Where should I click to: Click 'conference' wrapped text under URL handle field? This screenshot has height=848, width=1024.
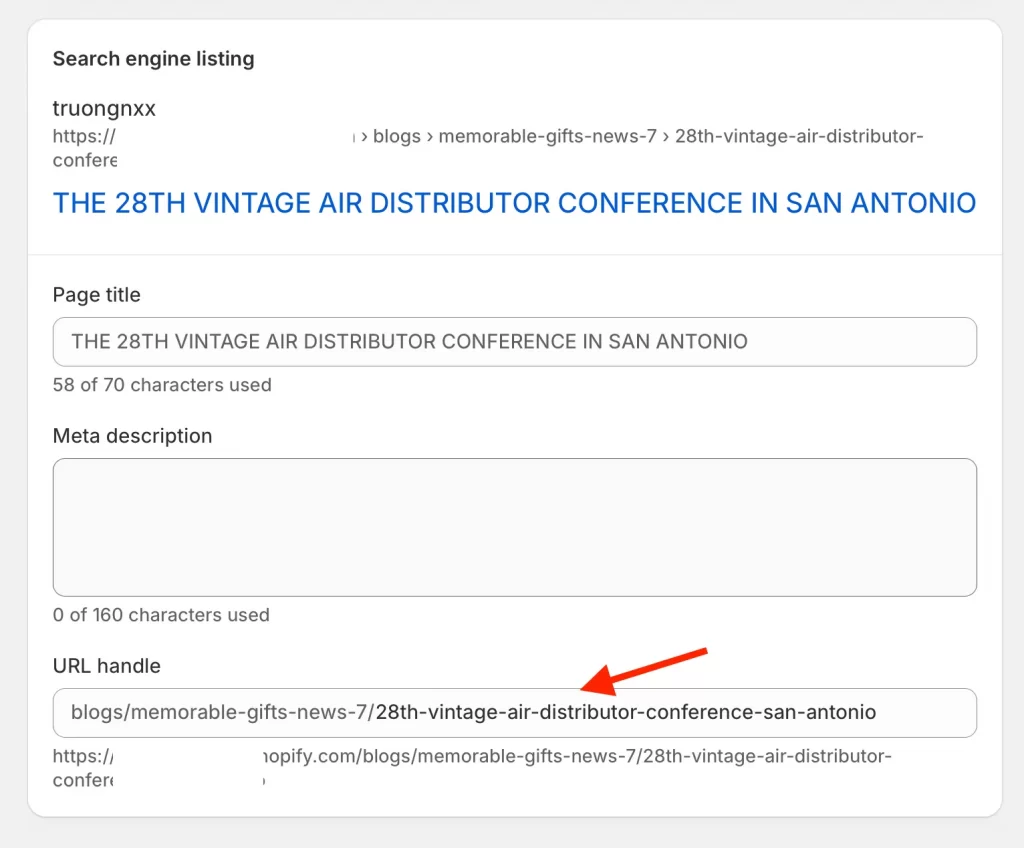82,780
